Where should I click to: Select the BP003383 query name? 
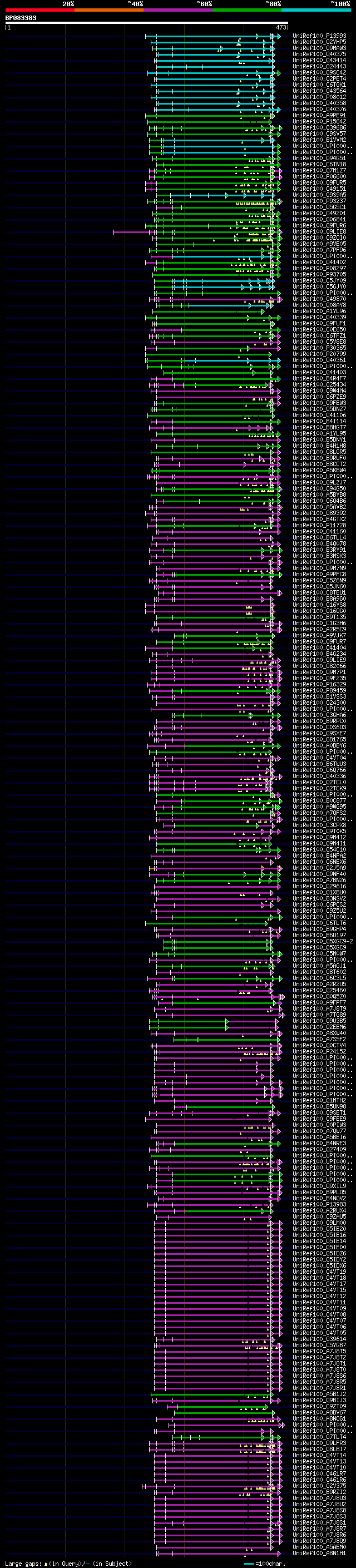coord(21,18)
